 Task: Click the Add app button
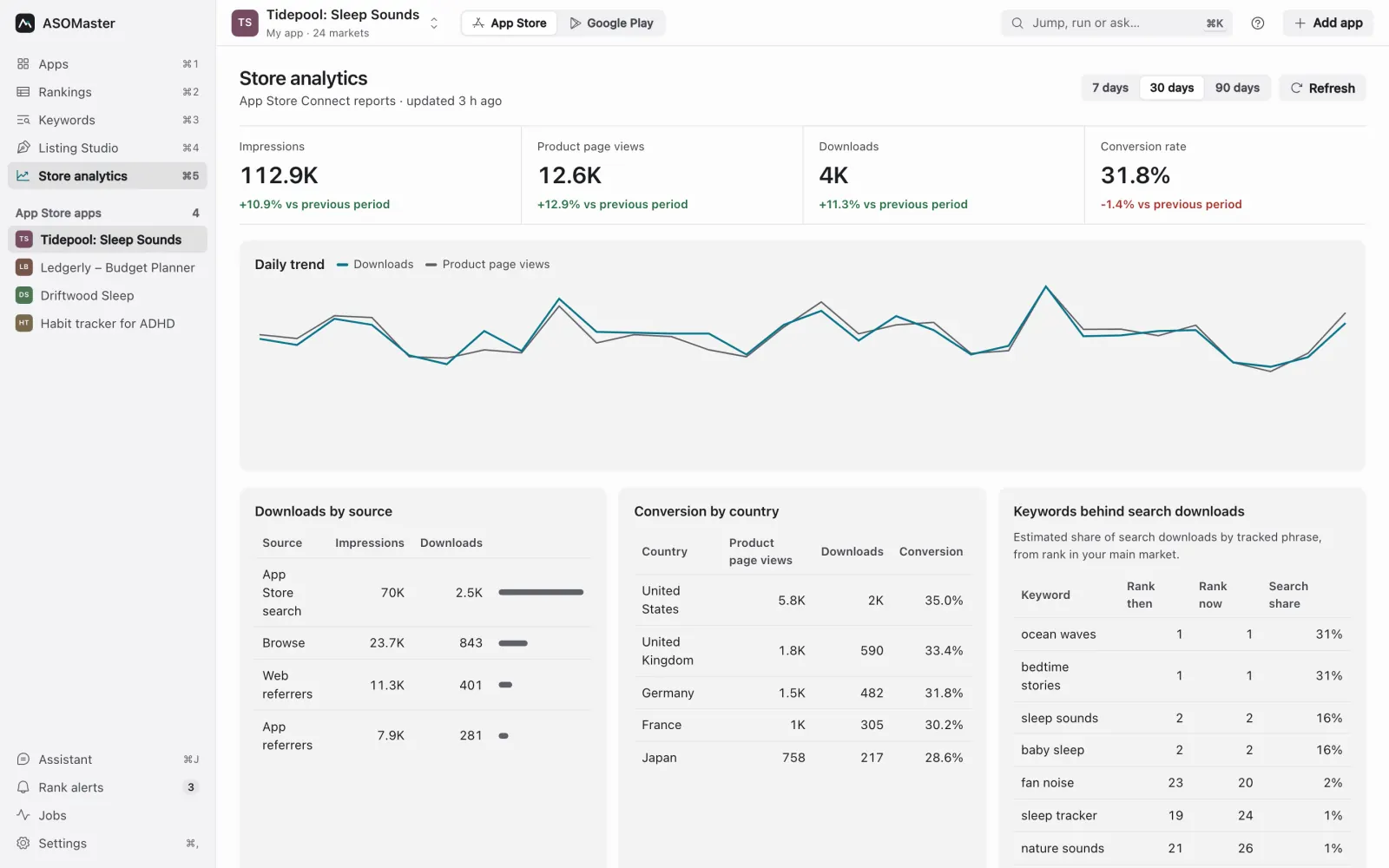1328,23
